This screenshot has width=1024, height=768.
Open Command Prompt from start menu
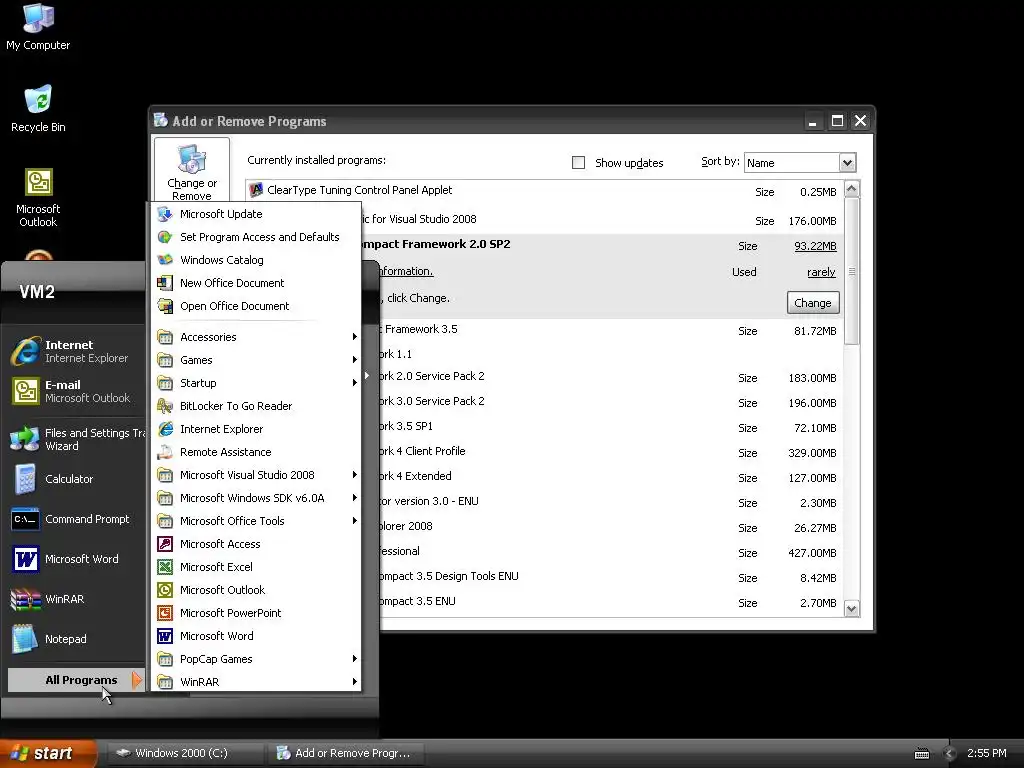[72, 519]
